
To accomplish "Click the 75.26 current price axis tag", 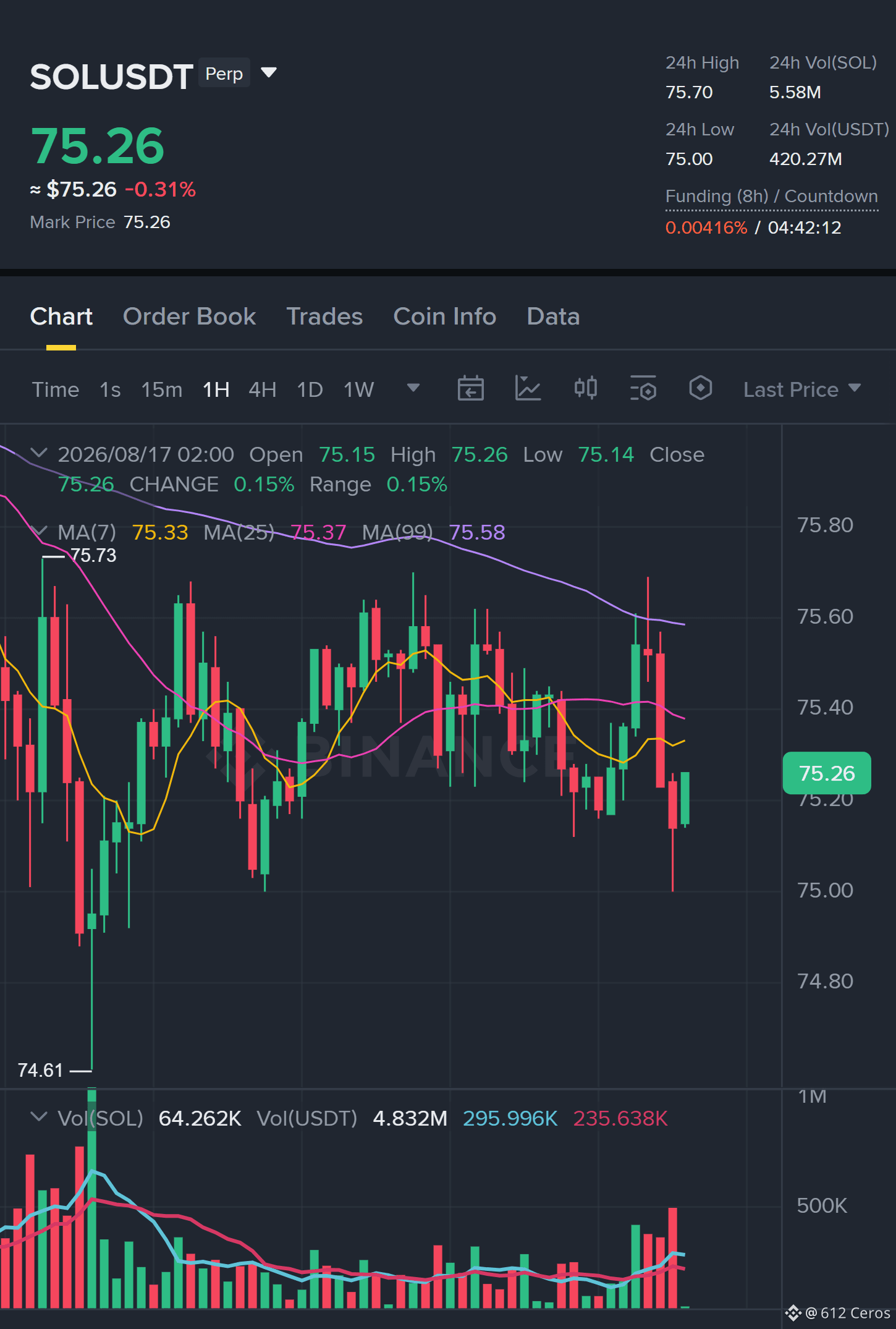I will pos(827,773).
